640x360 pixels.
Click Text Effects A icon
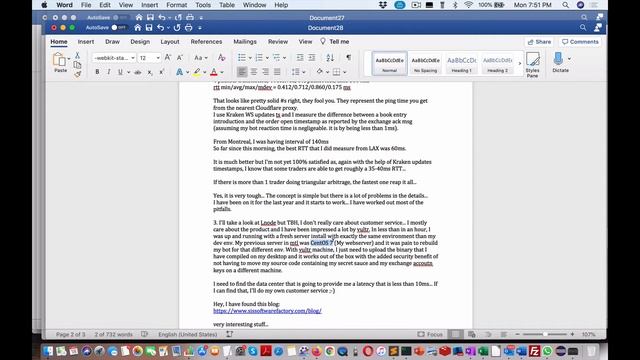tap(179, 72)
